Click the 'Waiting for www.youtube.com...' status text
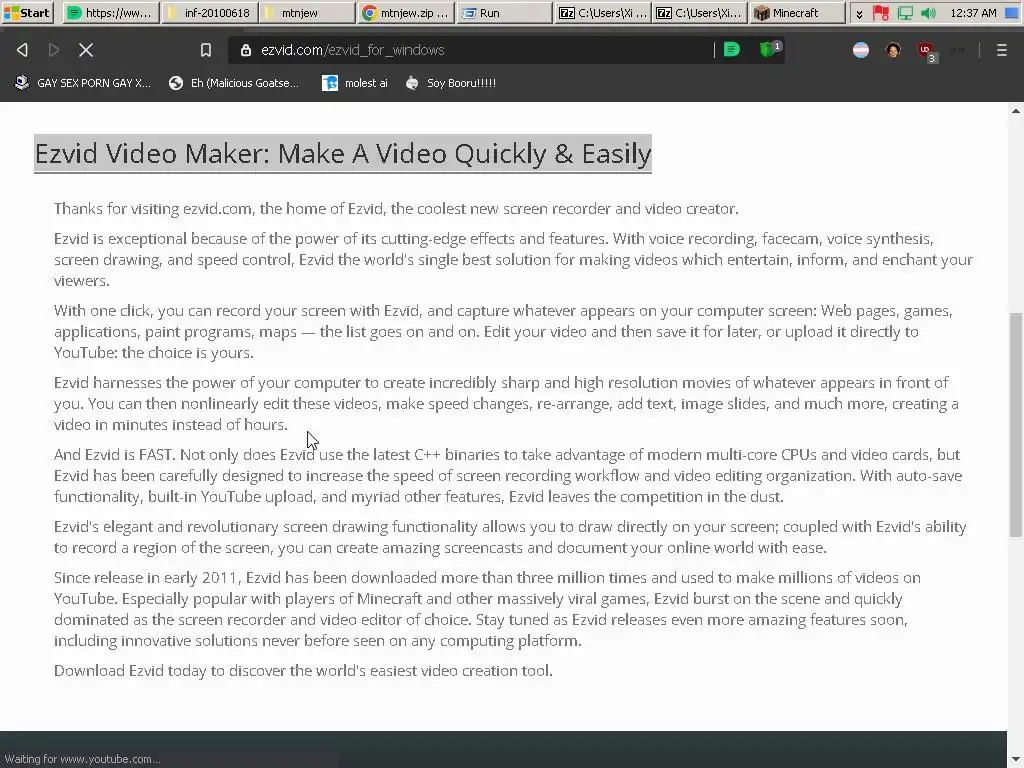Image resolution: width=1024 pixels, height=768 pixels. 82,759
